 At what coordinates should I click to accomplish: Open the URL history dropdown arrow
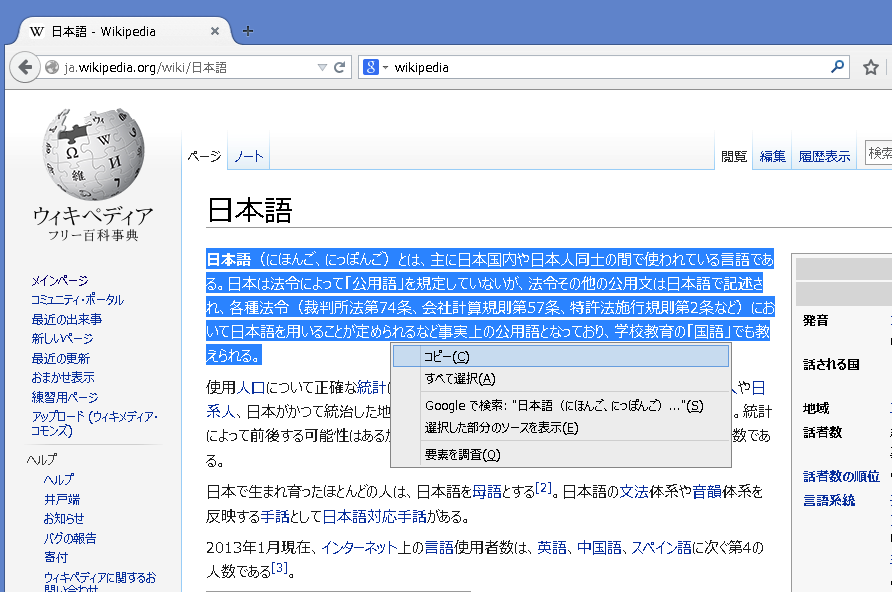[x=322, y=68]
